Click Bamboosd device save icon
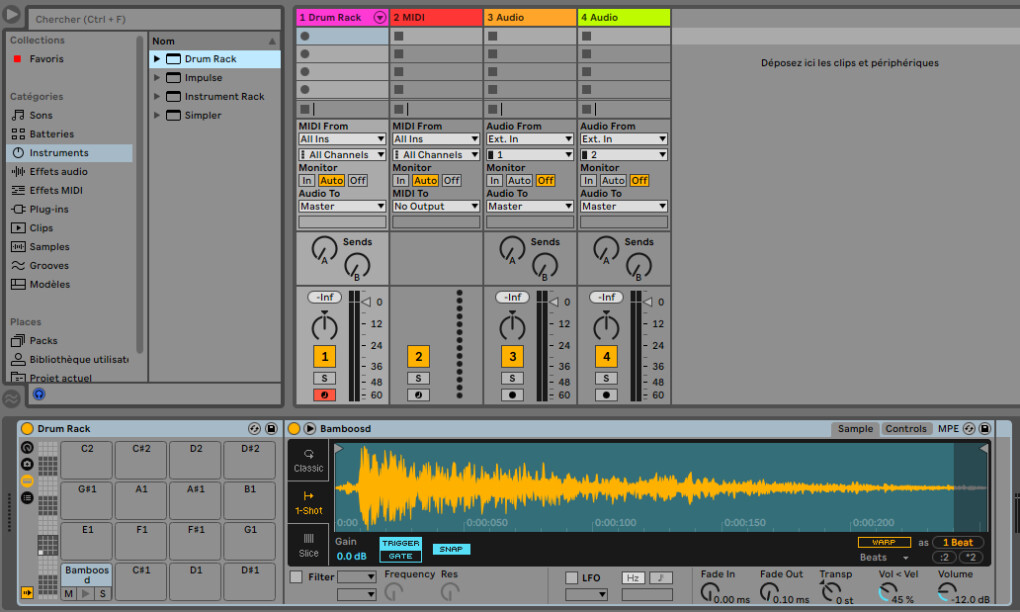 (985, 429)
